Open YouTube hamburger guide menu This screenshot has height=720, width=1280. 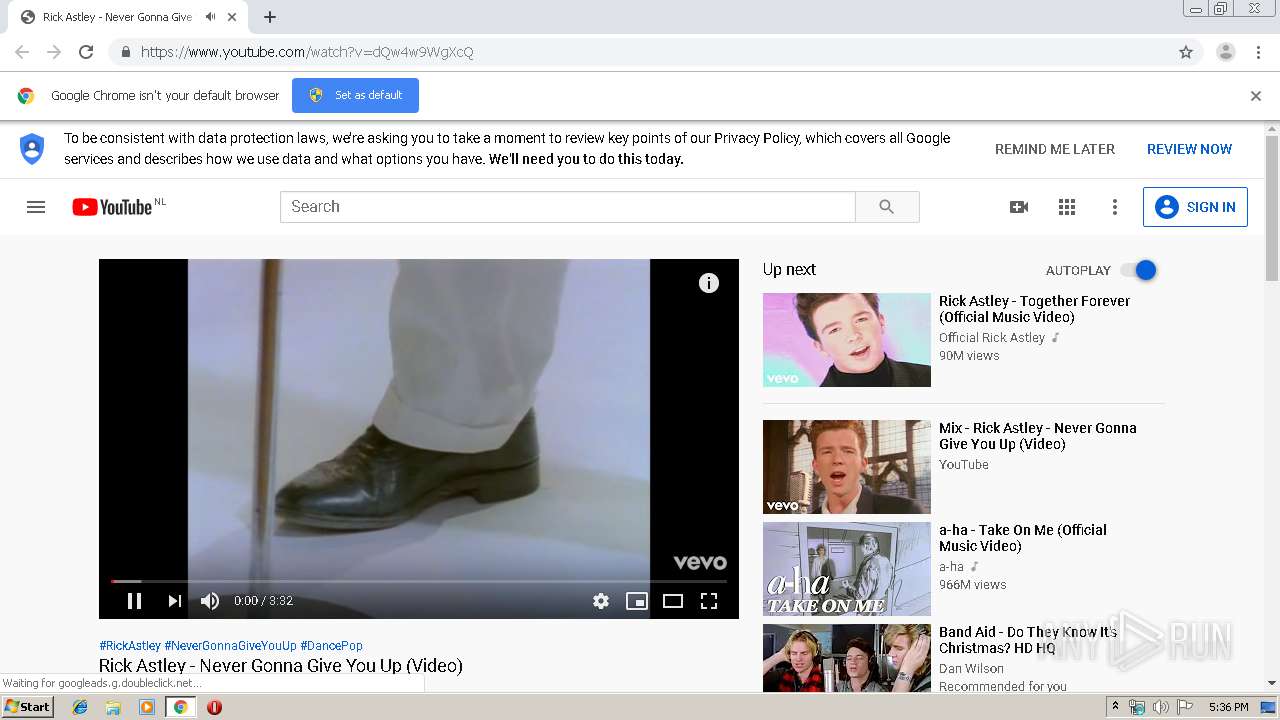coord(36,207)
